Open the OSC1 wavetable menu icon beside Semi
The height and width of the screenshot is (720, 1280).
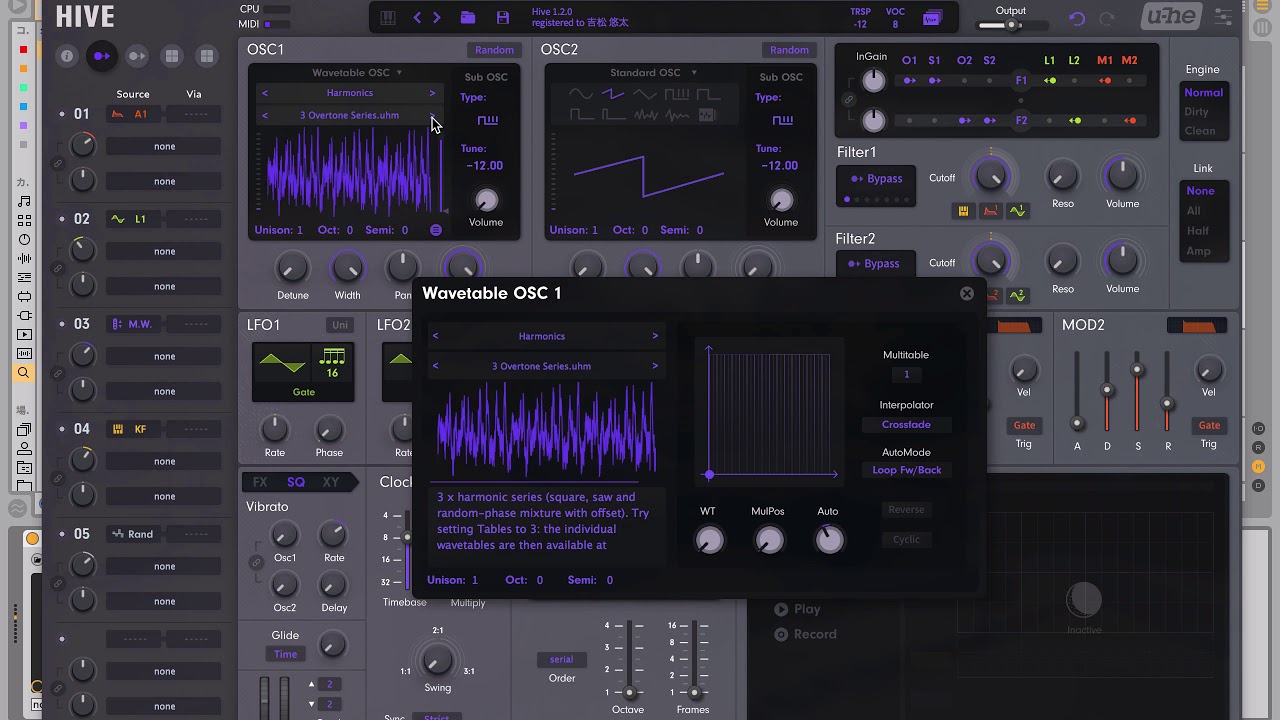pos(436,230)
